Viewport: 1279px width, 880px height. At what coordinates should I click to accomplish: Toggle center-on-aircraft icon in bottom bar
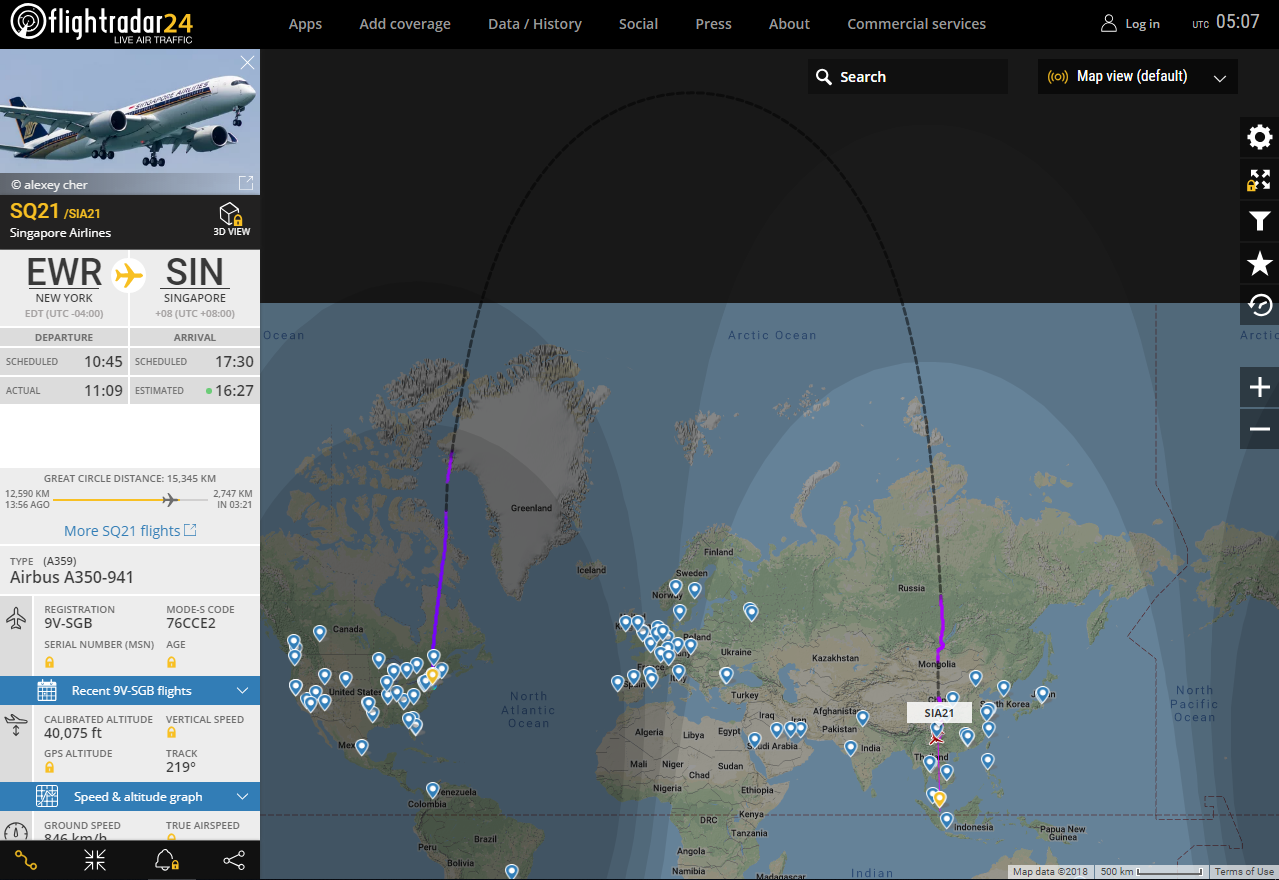pos(96,860)
